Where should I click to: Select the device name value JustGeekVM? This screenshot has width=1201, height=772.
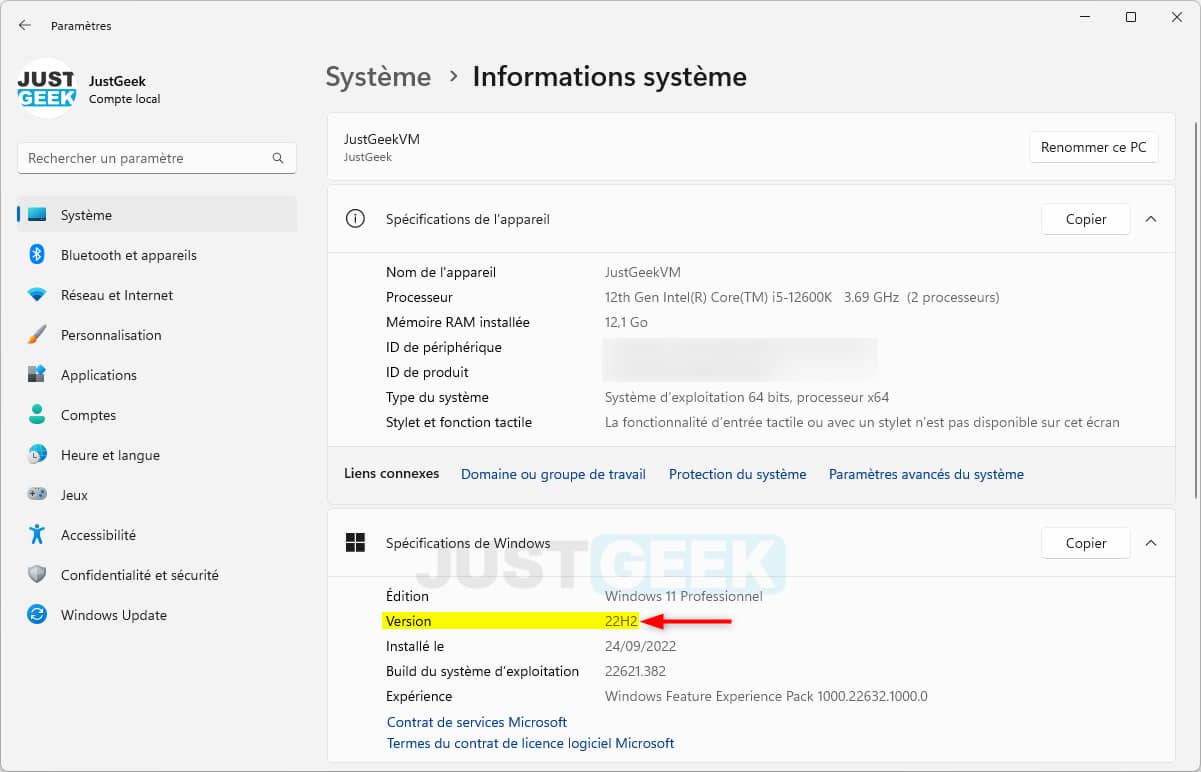643,272
